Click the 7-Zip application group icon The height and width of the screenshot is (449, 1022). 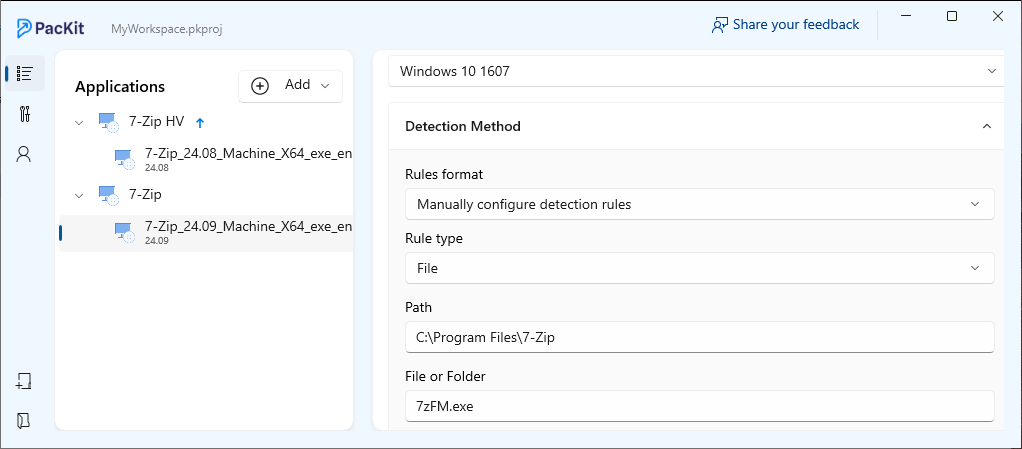[x=108, y=195]
